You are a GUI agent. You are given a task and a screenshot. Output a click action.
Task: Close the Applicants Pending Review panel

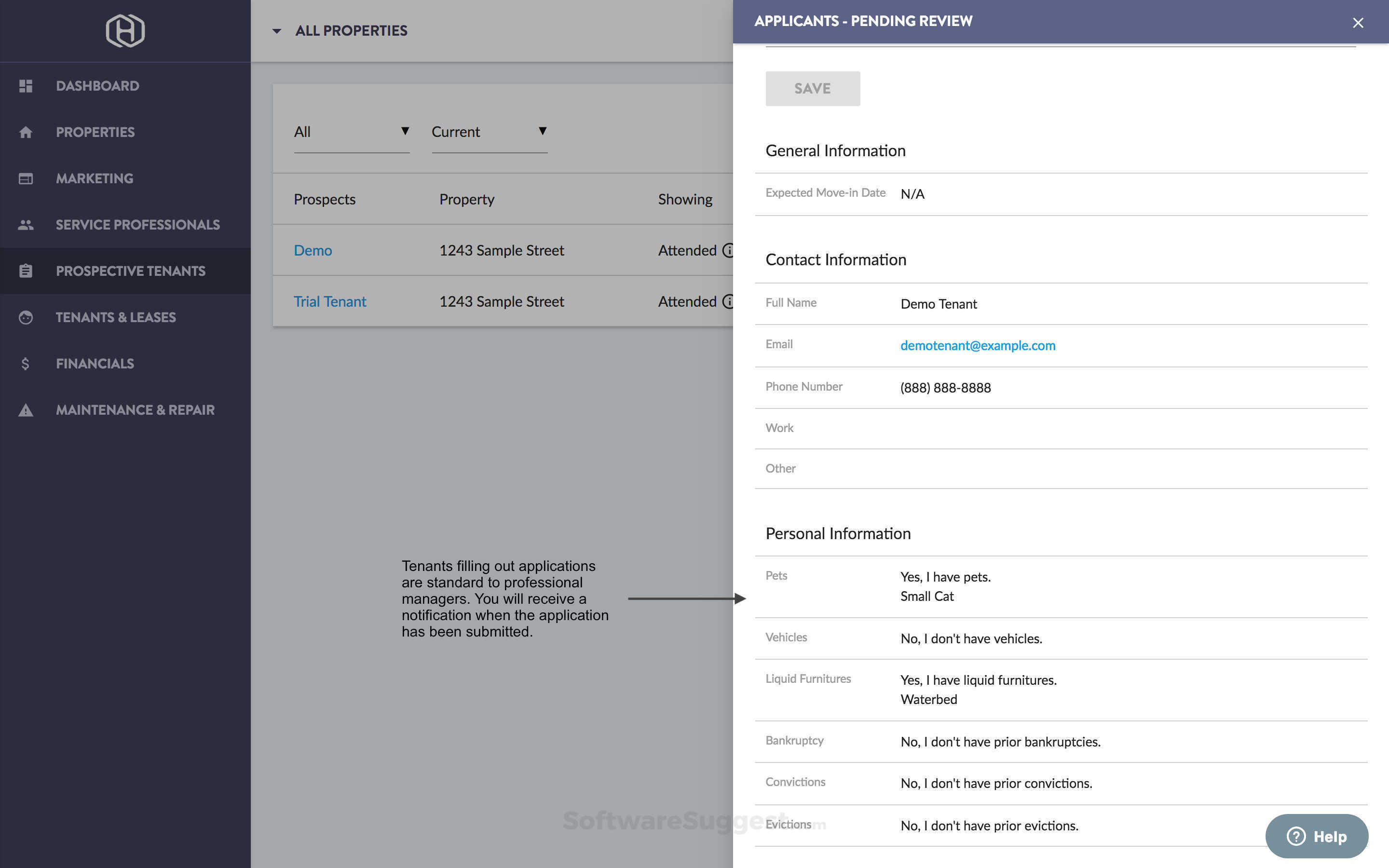tap(1358, 23)
